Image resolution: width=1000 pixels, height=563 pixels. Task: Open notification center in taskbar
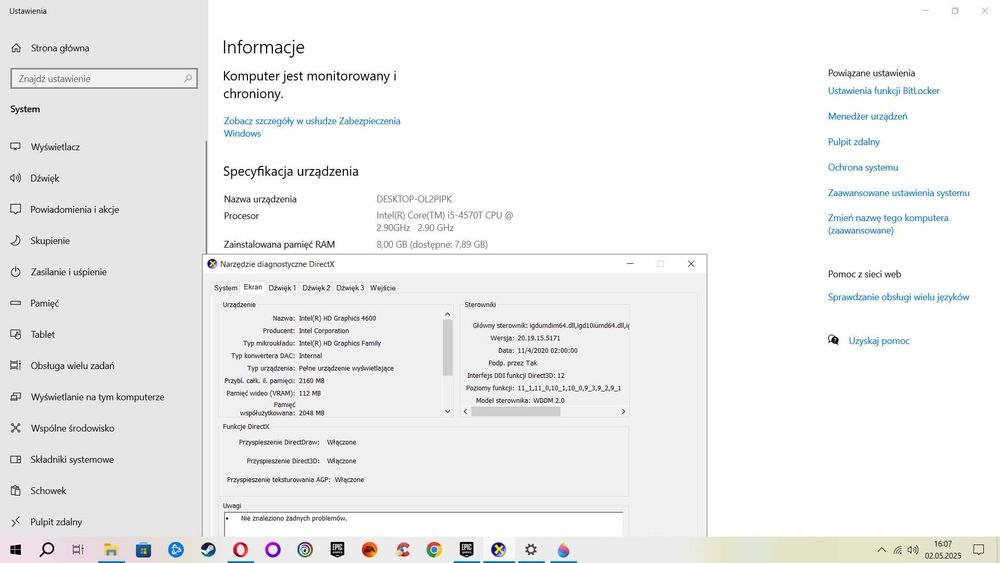tap(978, 550)
